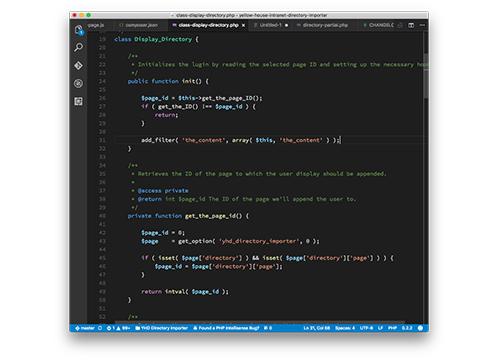Click the vertical scrollbar of the editor
Image resolution: width=500 pixels, height=360 pixels.
[426, 76]
